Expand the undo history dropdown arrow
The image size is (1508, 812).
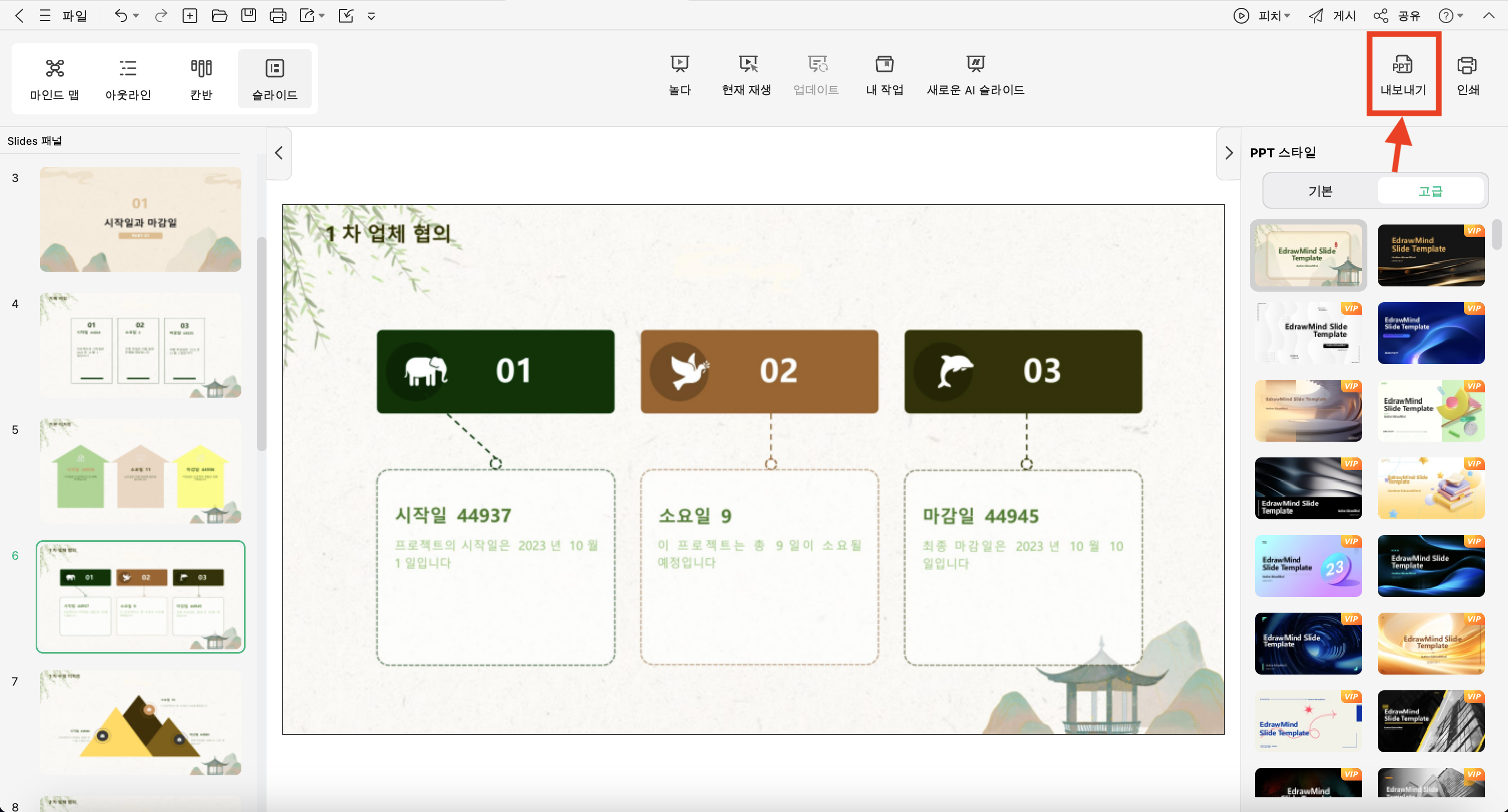(136, 16)
